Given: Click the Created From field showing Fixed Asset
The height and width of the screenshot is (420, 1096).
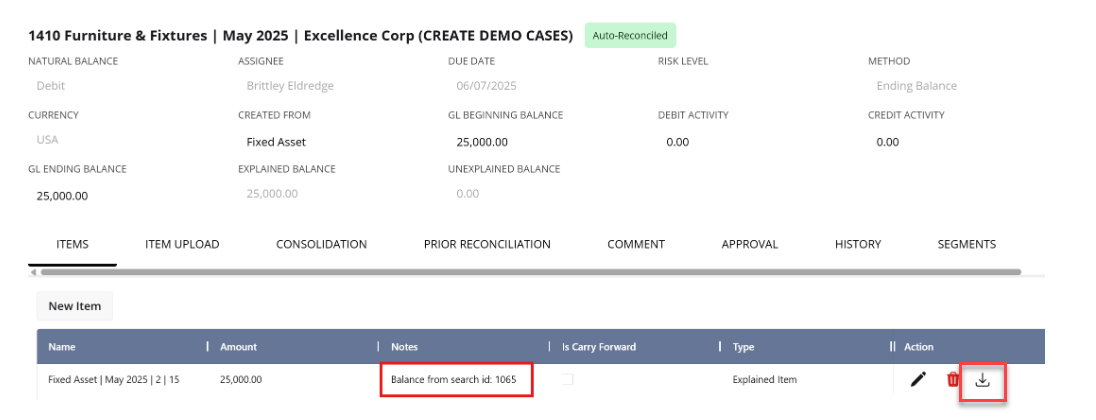Looking at the screenshot, I should (x=276, y=142).
